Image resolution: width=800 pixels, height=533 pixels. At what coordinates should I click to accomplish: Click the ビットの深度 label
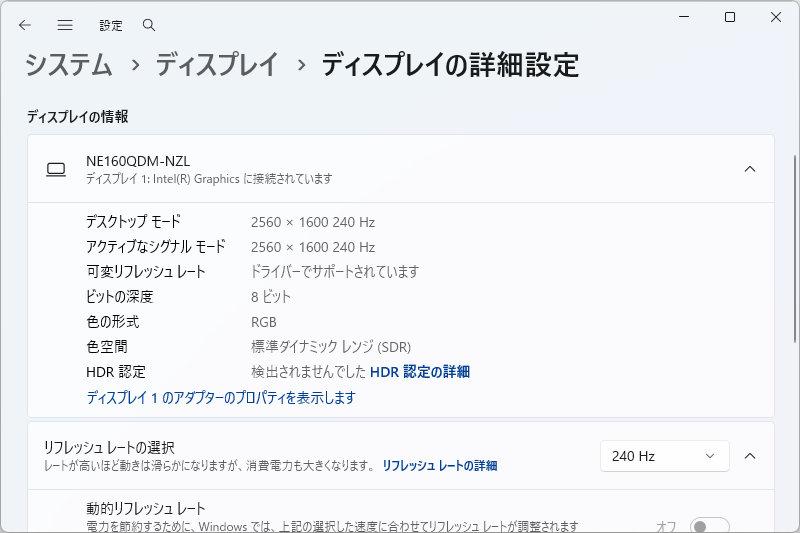(x=120, y=297)
